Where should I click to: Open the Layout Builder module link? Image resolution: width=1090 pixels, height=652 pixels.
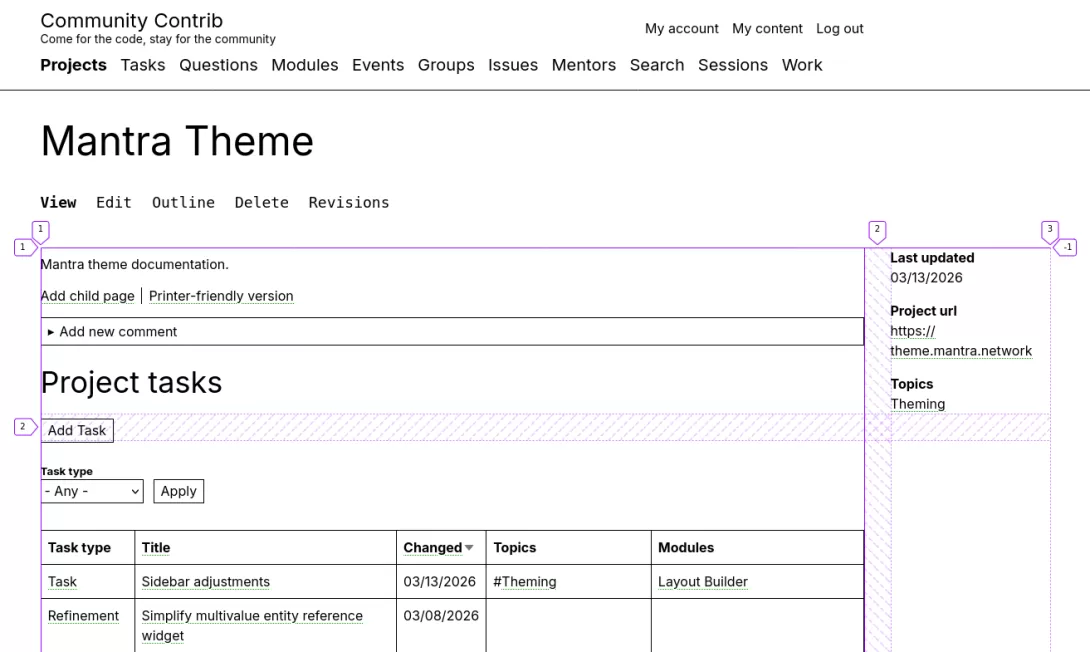point(702,582)
